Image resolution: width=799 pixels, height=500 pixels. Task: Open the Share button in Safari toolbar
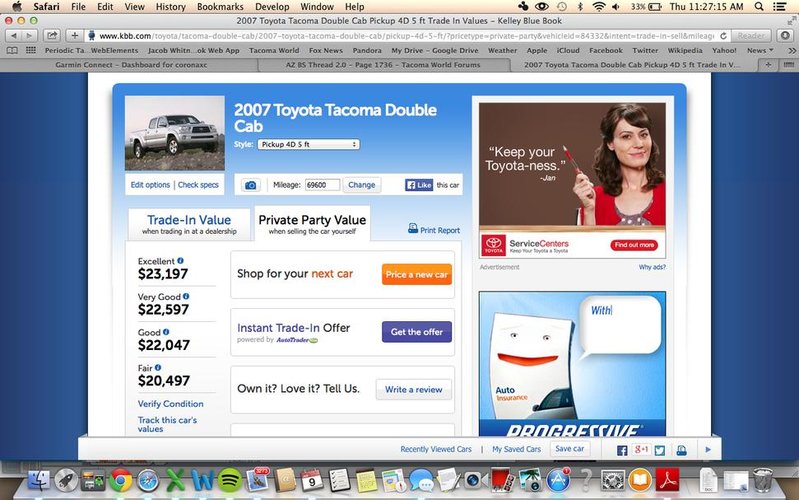point(52,36)
